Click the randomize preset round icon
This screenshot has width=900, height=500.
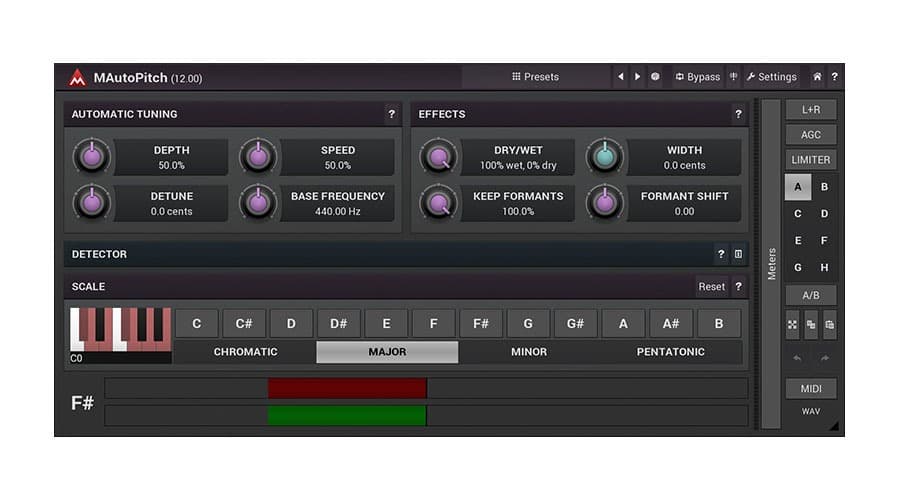[655, 76]
